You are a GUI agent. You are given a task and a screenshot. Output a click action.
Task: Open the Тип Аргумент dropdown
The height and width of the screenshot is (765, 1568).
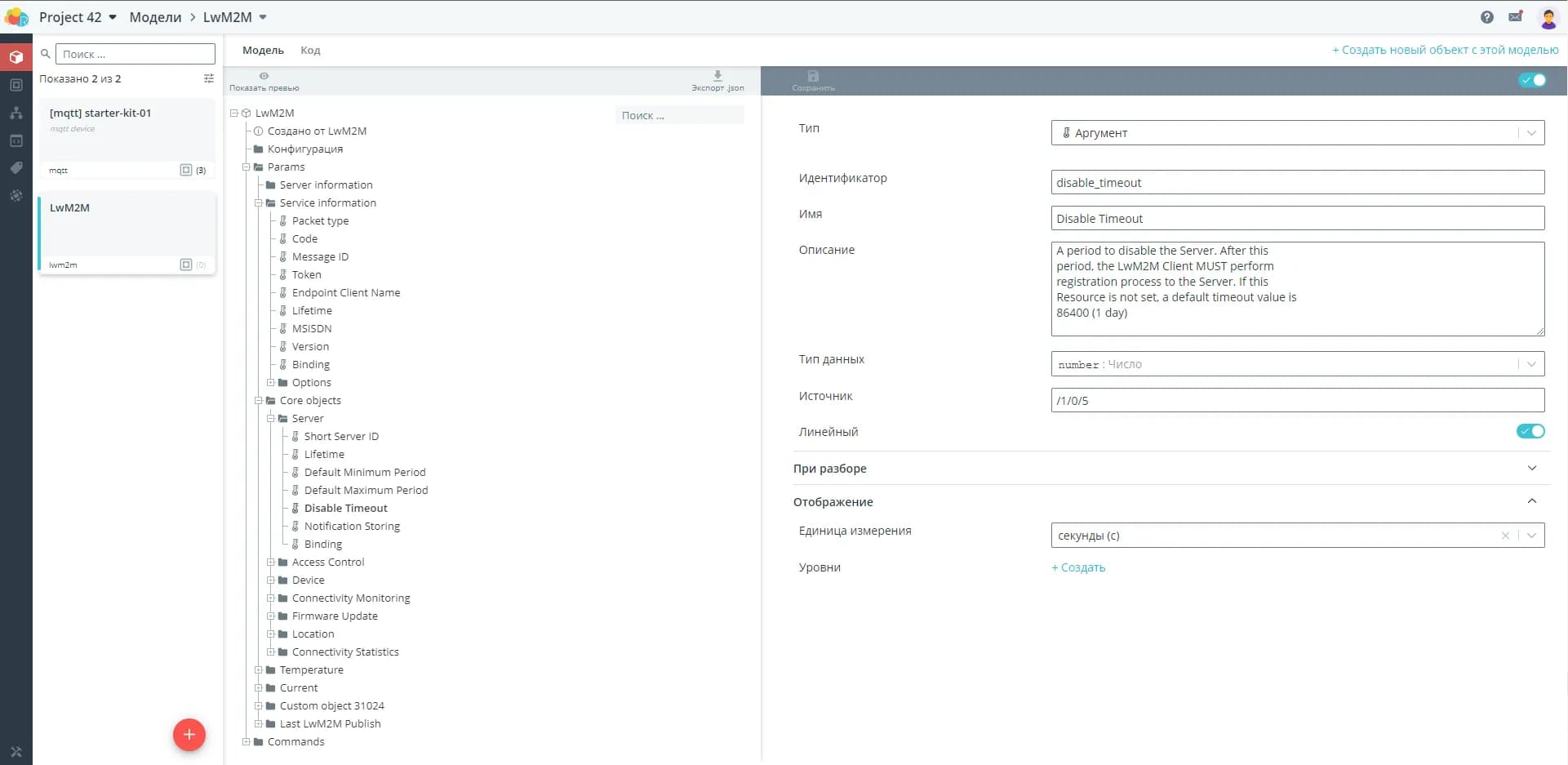[x=1297, y=133]
